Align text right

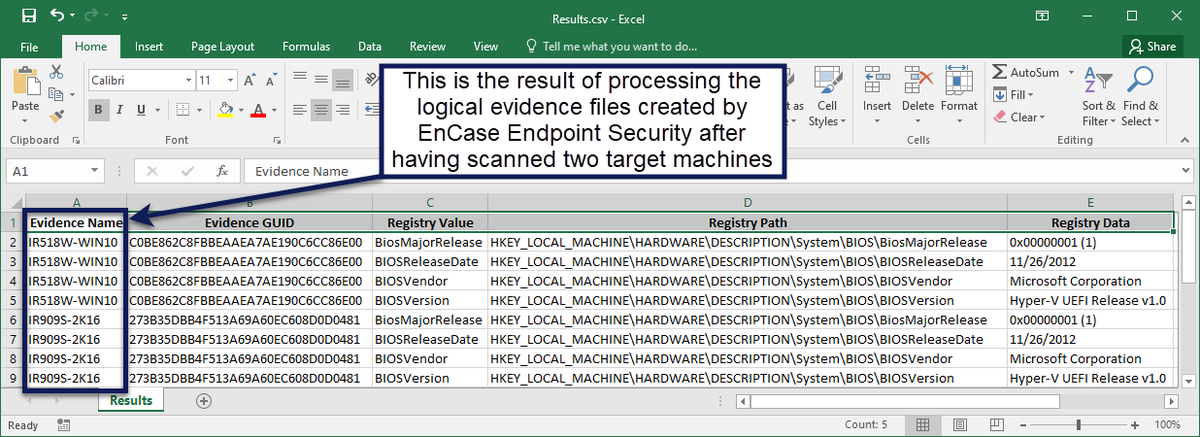click(344, 109)
